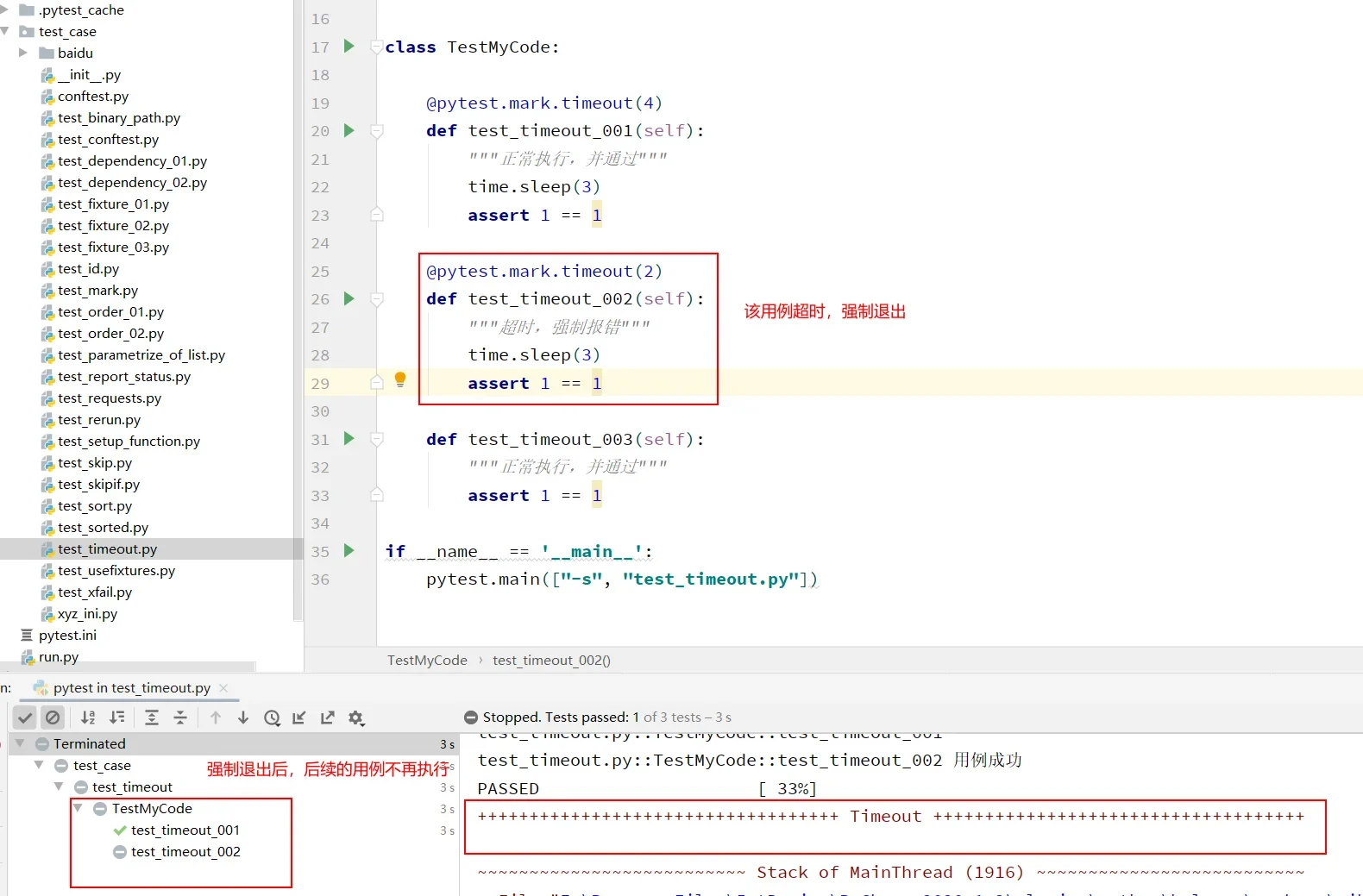Click export test results icon

[x=328, y=717]
